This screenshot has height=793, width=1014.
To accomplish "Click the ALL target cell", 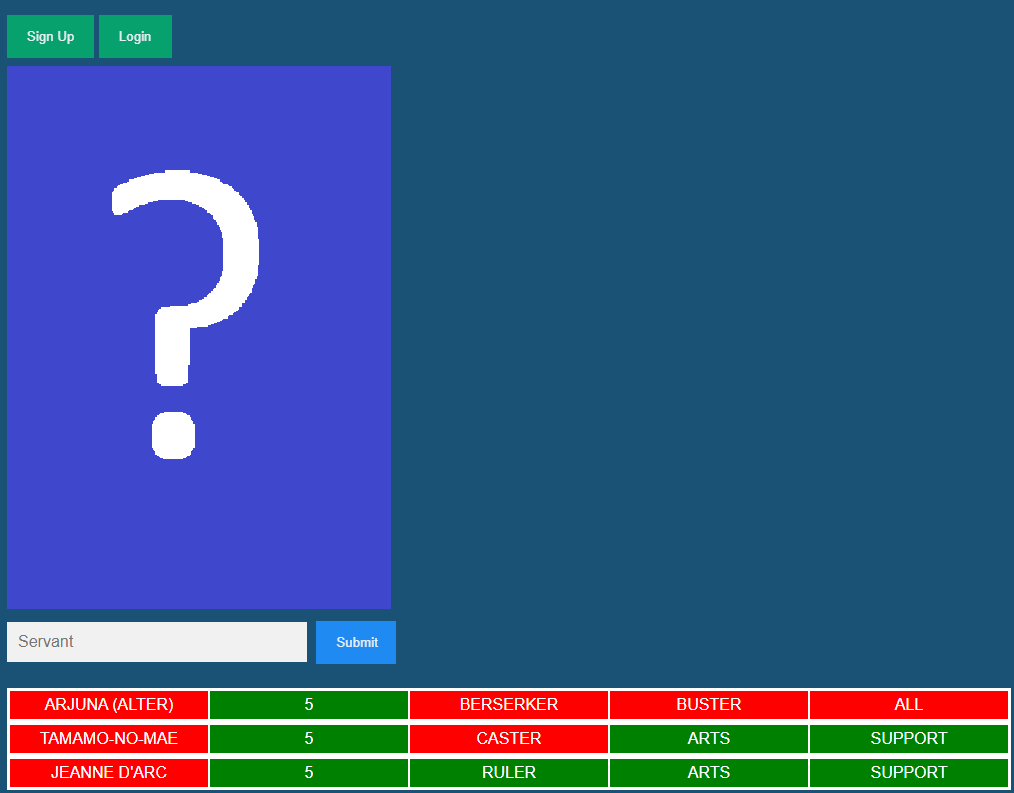I will pos(909,704).
